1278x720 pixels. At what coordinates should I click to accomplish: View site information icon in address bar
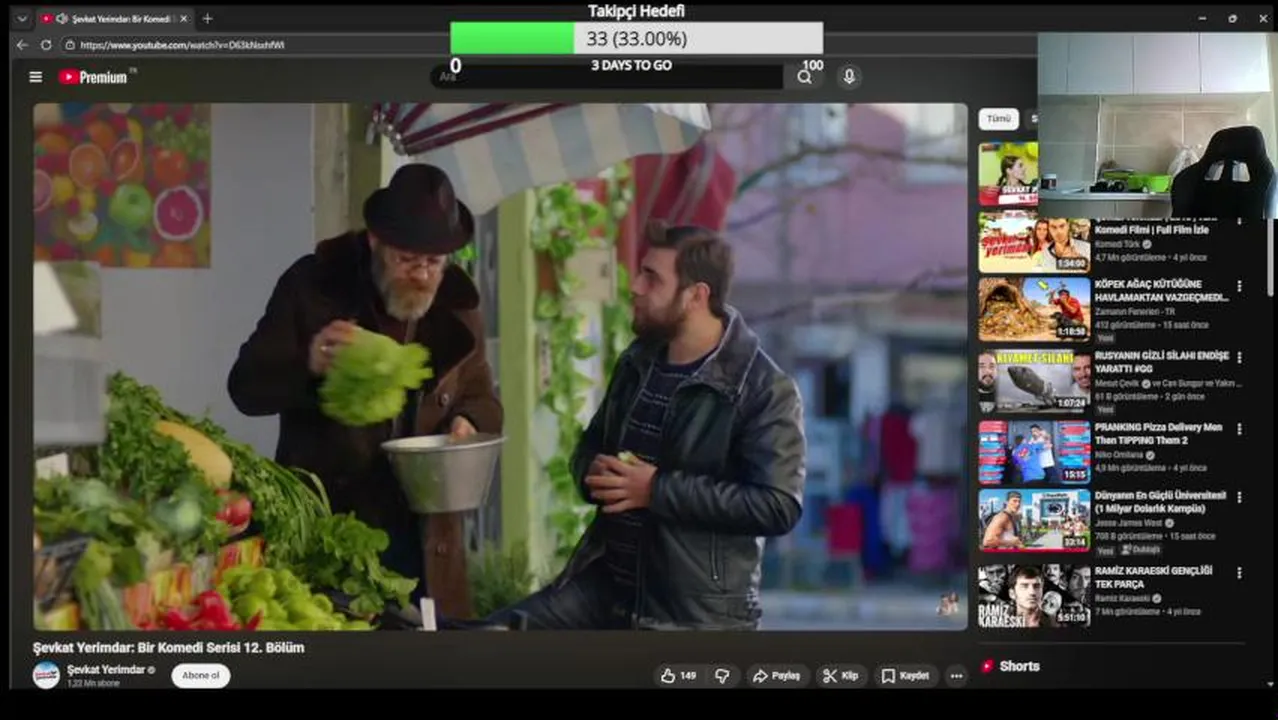(x=70, y=45)
